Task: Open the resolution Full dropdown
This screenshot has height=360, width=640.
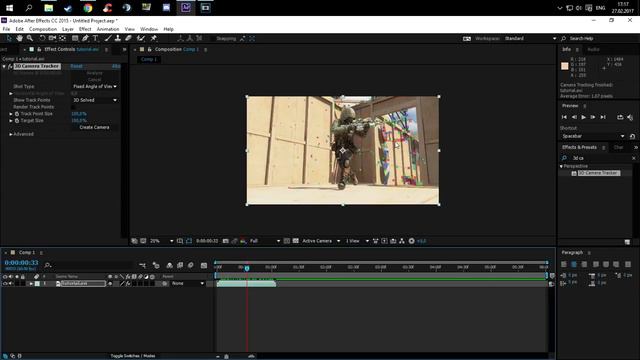Action: point(264,241)
